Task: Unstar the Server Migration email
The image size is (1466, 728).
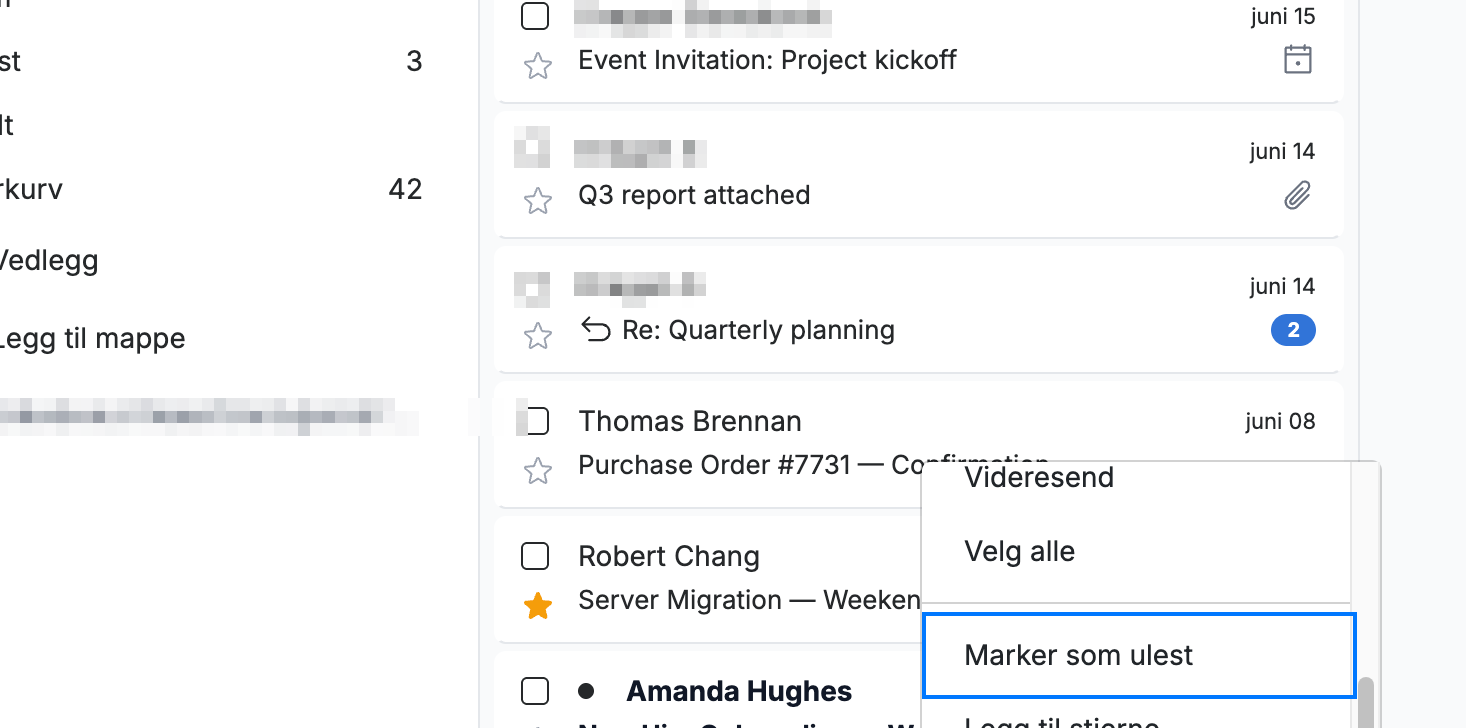Action: coord(538,606)
